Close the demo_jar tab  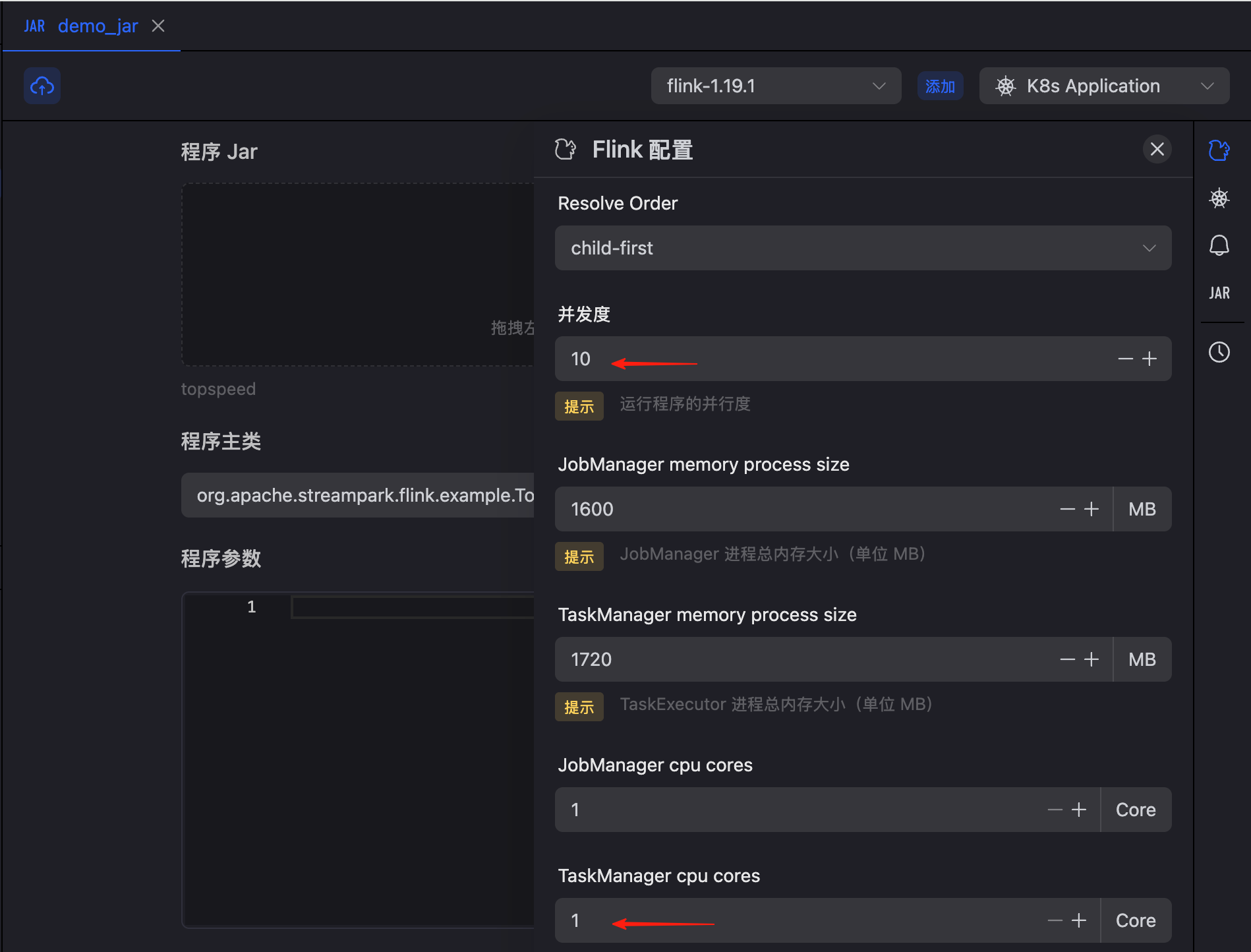coord(158,26)
